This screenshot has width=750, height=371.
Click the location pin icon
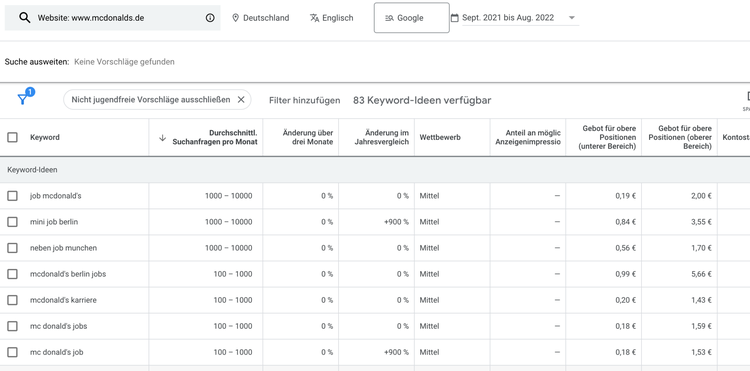point(235,18)
